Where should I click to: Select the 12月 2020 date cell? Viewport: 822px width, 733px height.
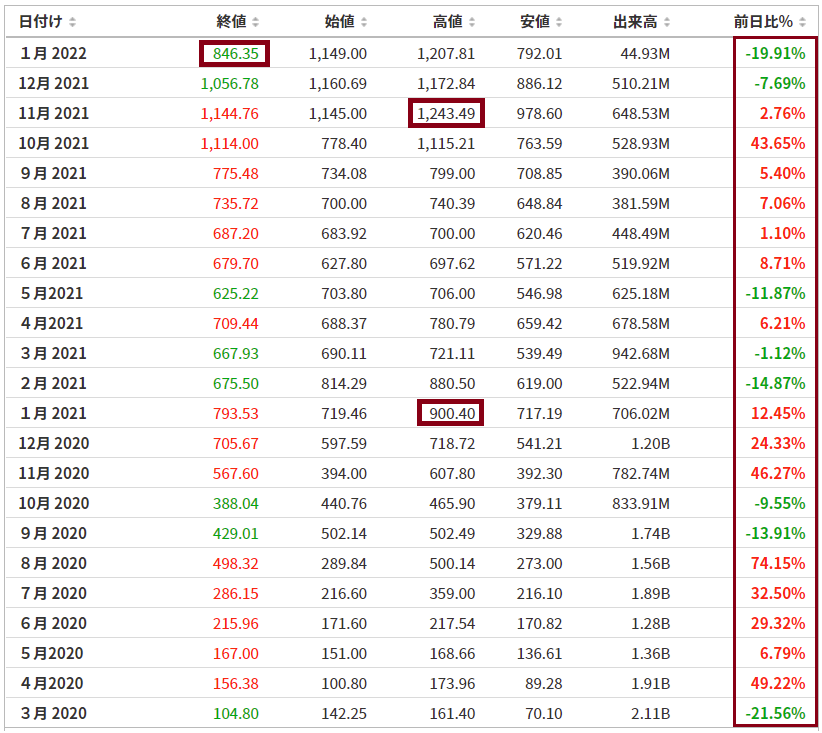pyautogui.click(x=53, y=444)
